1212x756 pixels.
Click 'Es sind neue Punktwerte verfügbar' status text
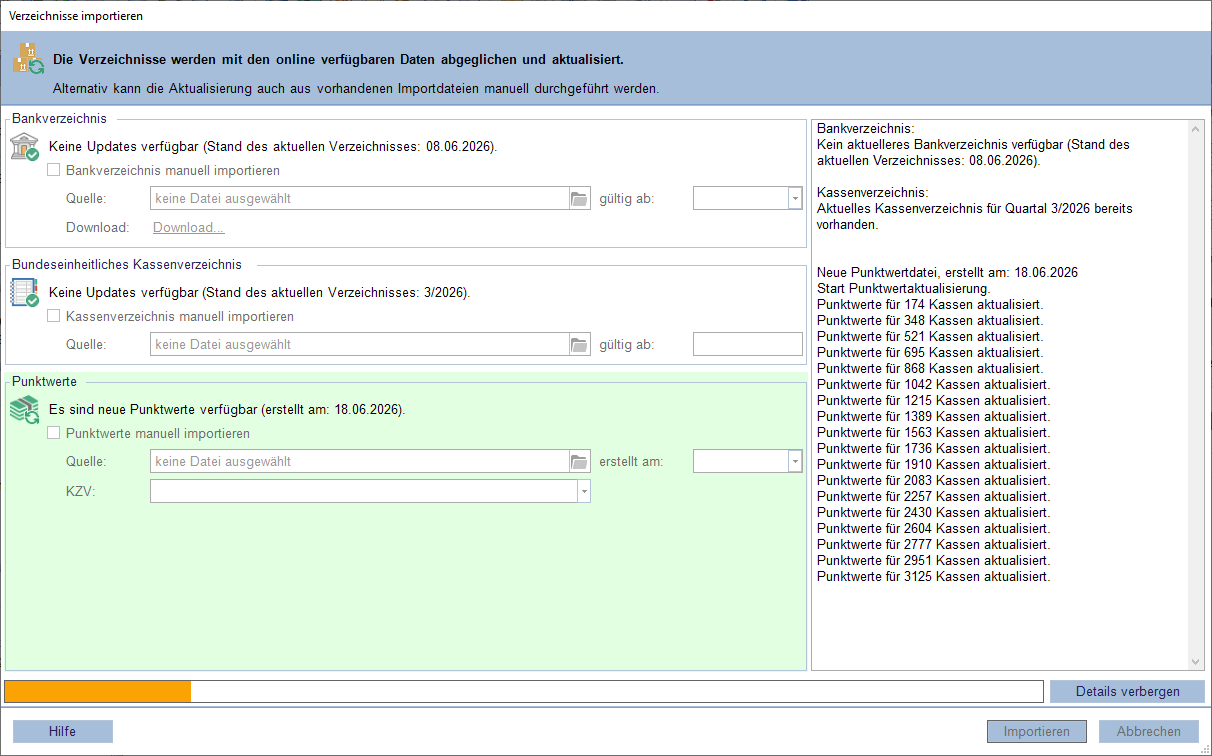pyautogui.click(x=227, y=410)
